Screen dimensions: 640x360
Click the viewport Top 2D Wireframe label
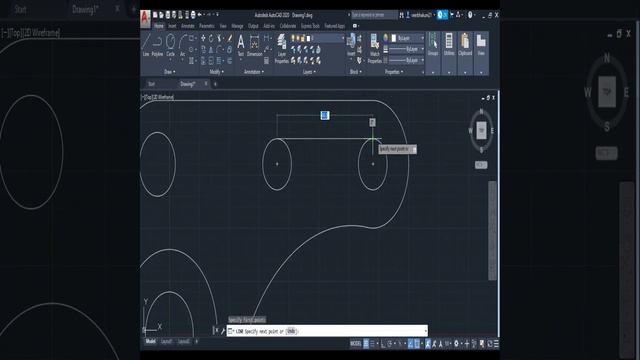pos(158,97)
